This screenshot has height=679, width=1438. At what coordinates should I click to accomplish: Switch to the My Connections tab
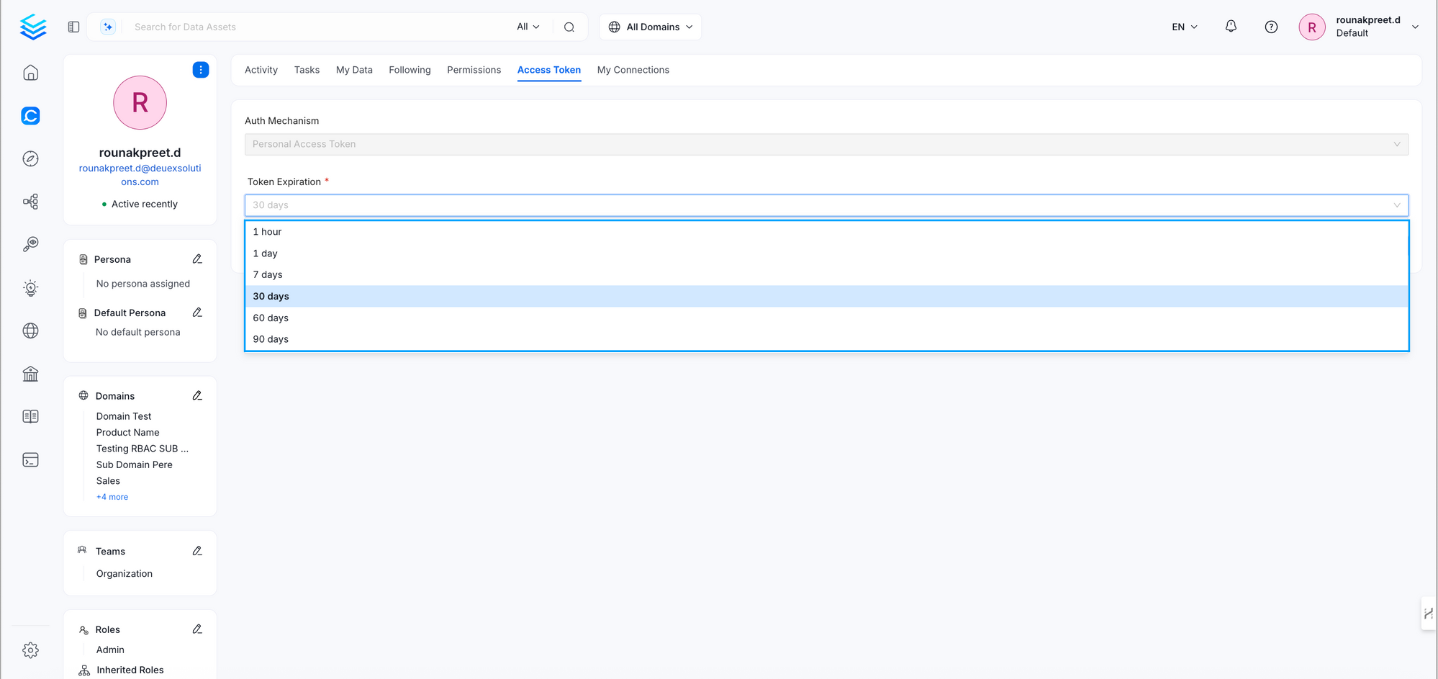[633, 70]
